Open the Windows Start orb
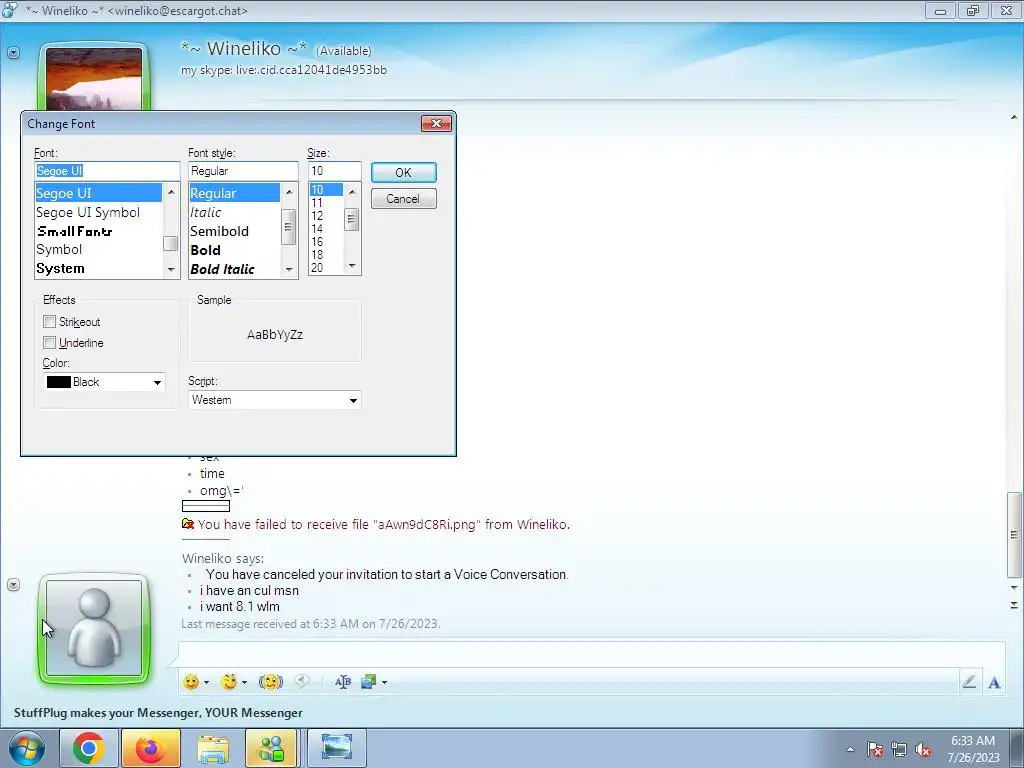The height and width of the screenshot is (768, 1024). point(26,748)
